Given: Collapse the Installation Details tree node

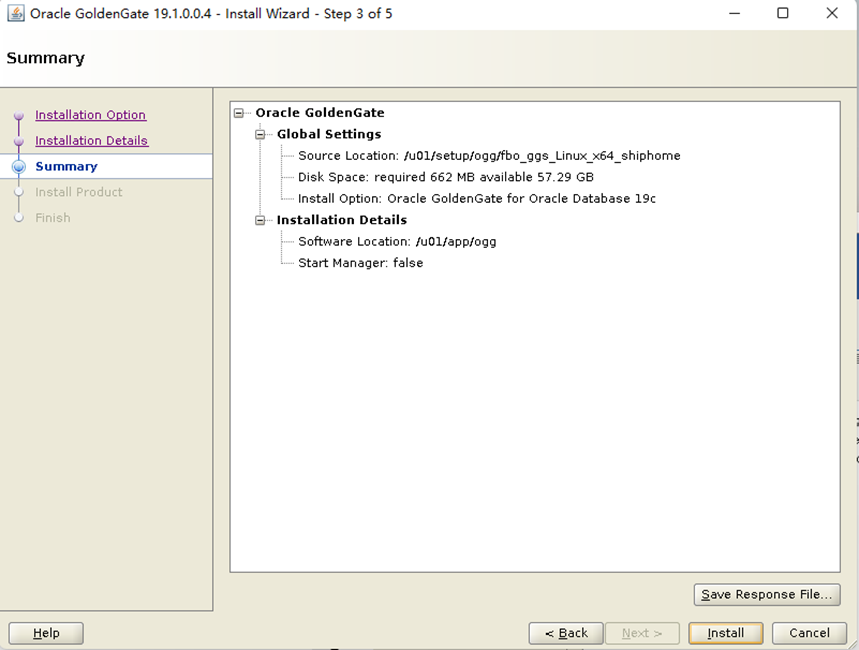Looking at the screenshot, I should tap(260, 220).
